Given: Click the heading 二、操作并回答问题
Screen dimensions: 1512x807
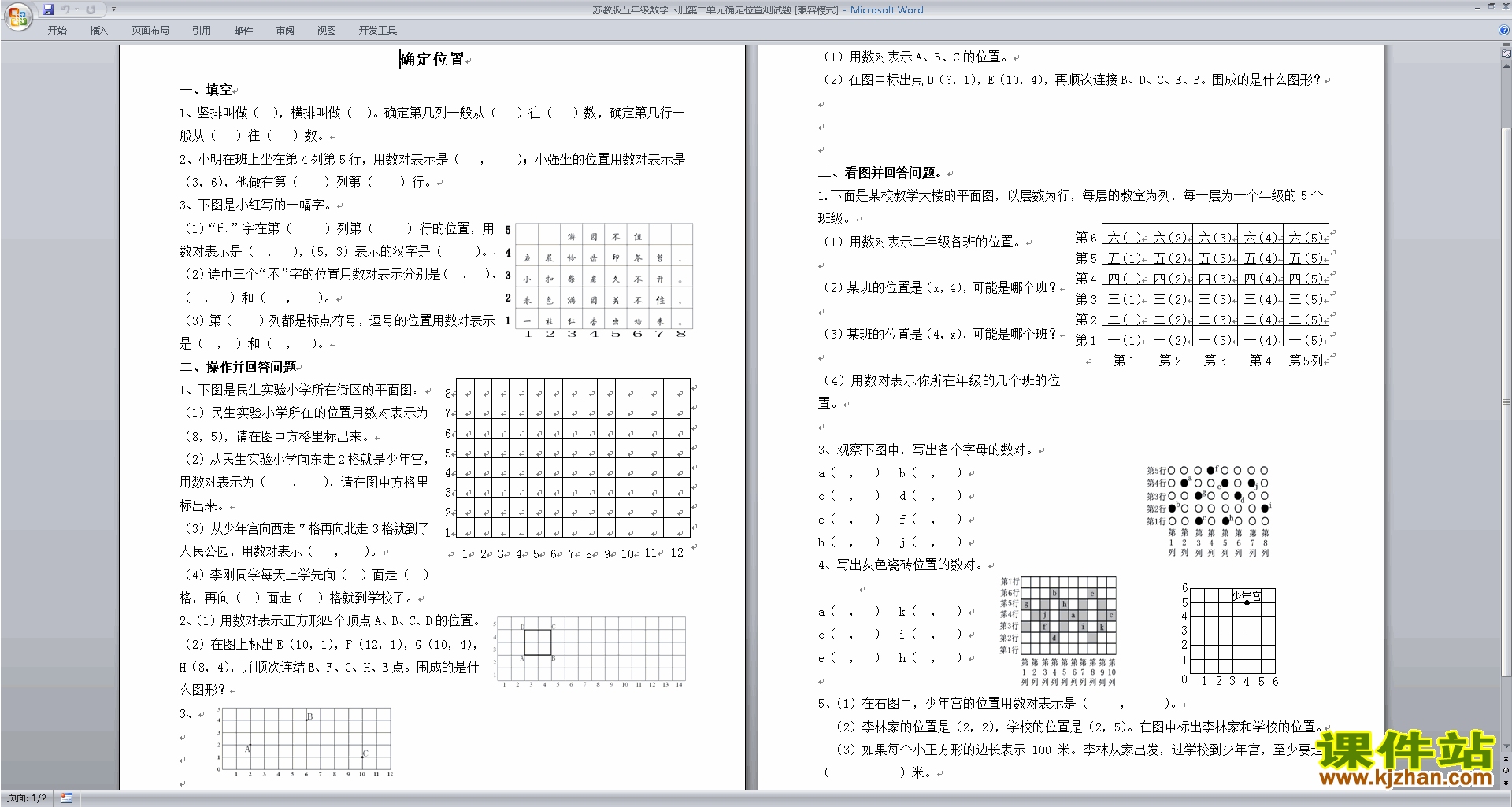Looking at the screenshot, I should [239, 367].
